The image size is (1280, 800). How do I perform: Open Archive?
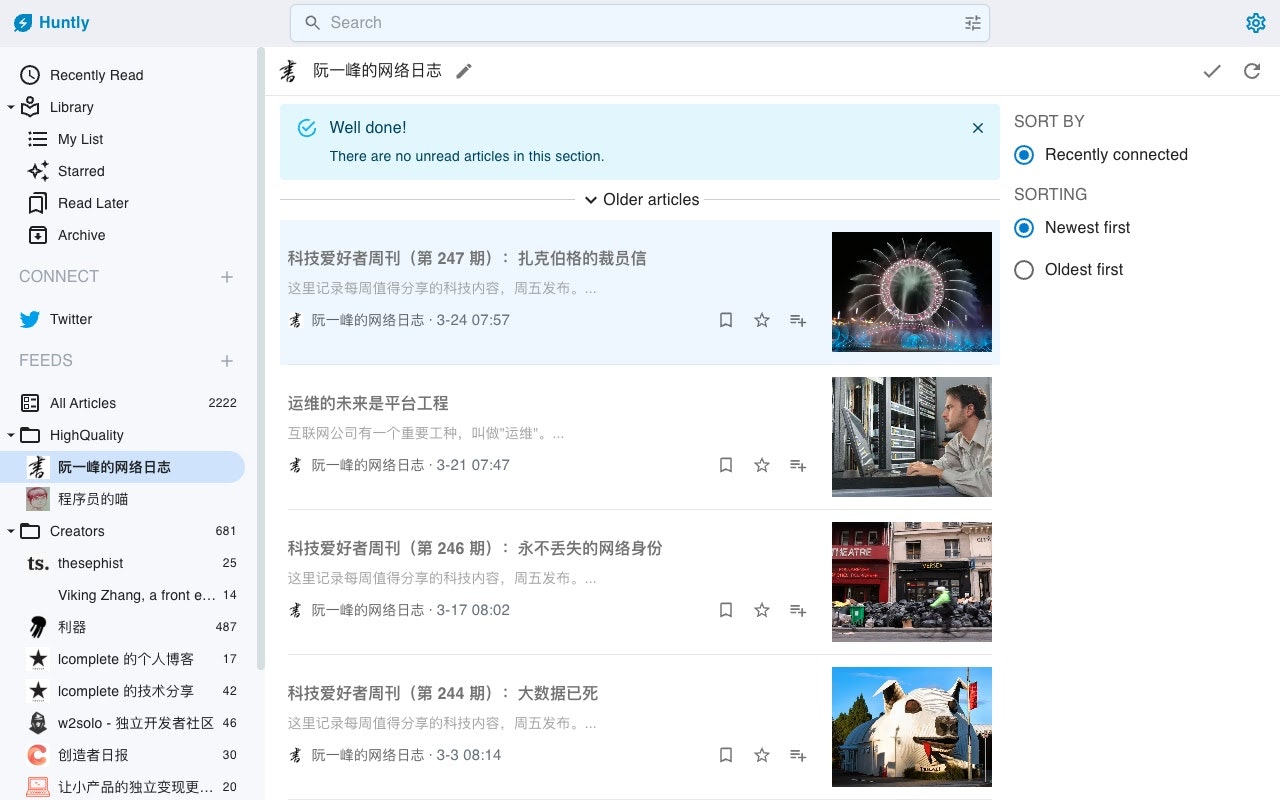[124, 235]
